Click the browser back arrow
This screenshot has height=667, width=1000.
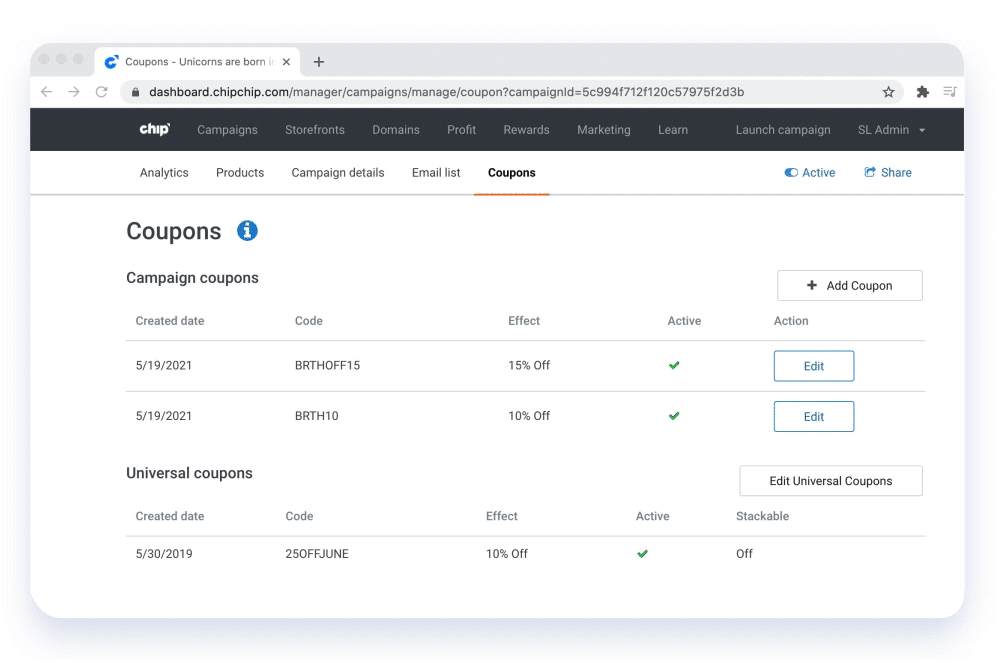[47, 92]
